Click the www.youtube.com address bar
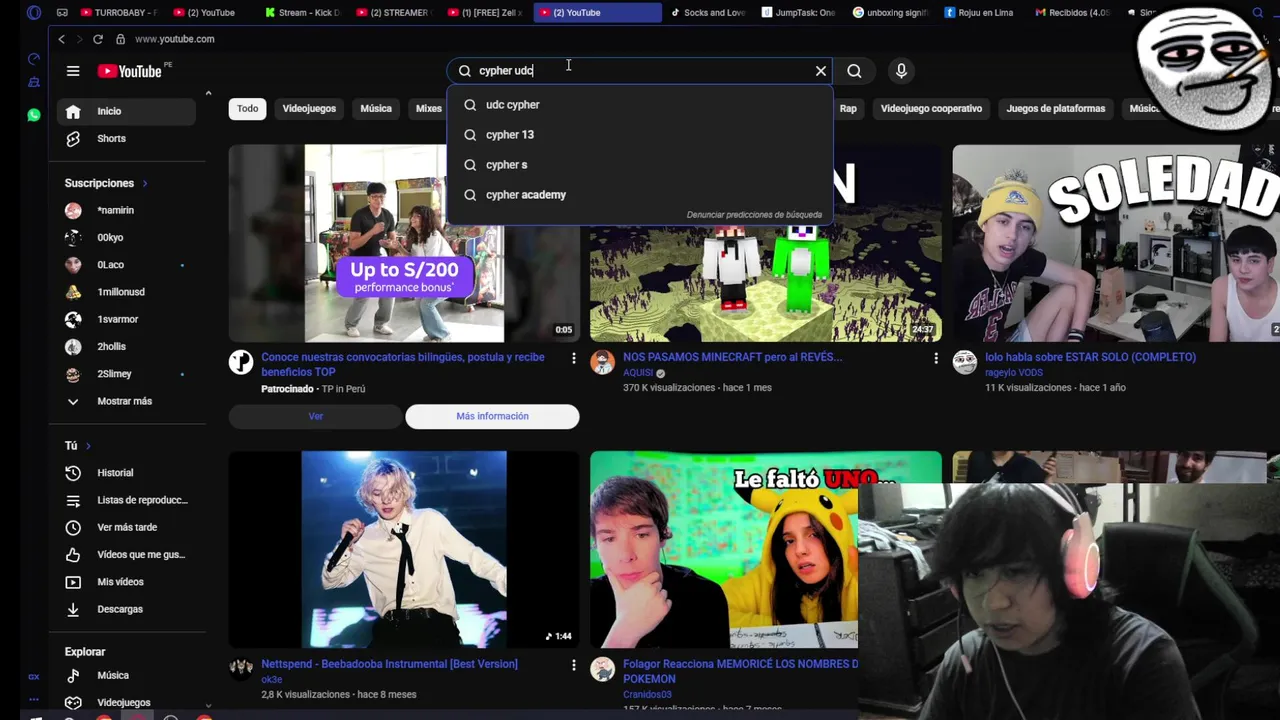The image size is (1280, 720). [x=175, y=39]
